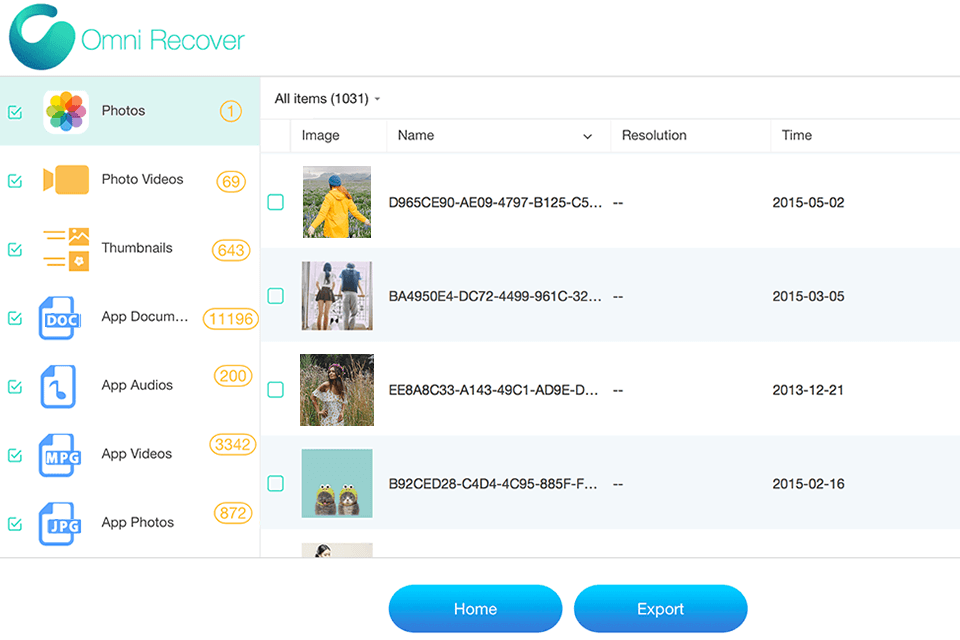Open the woman in grass field thumbnail
Image resolution: width=960 pixels, height=640 pixels.
coord(337,390)
